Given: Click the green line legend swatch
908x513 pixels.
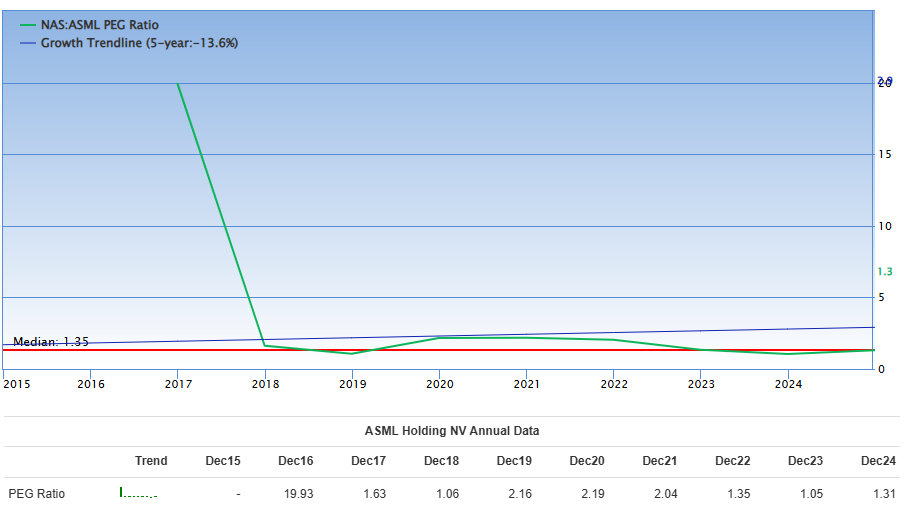Looking at the screenshot, I should pos(28,25).
